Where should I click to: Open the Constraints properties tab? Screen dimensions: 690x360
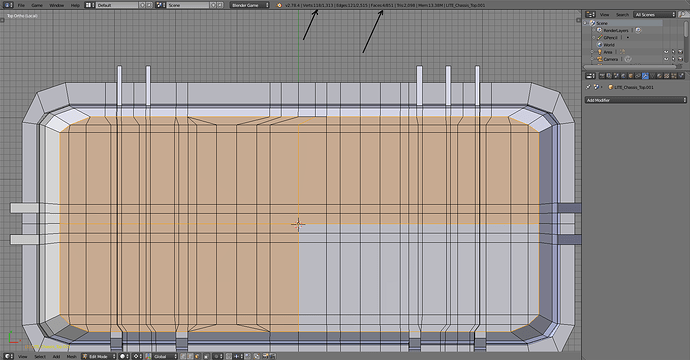[x=638, y=76]
